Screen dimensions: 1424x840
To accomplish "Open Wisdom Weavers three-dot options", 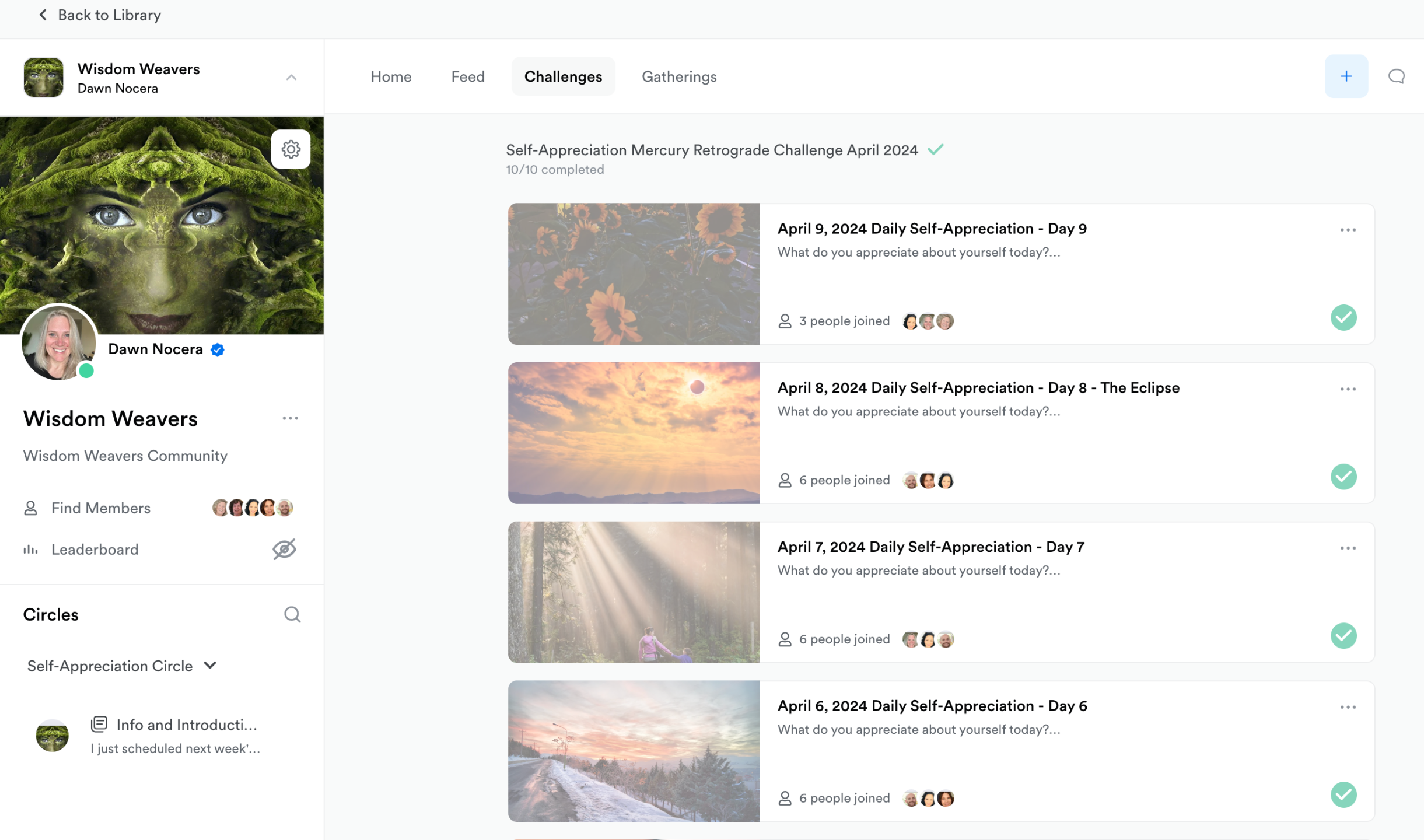I will click(x=290, y=418).
